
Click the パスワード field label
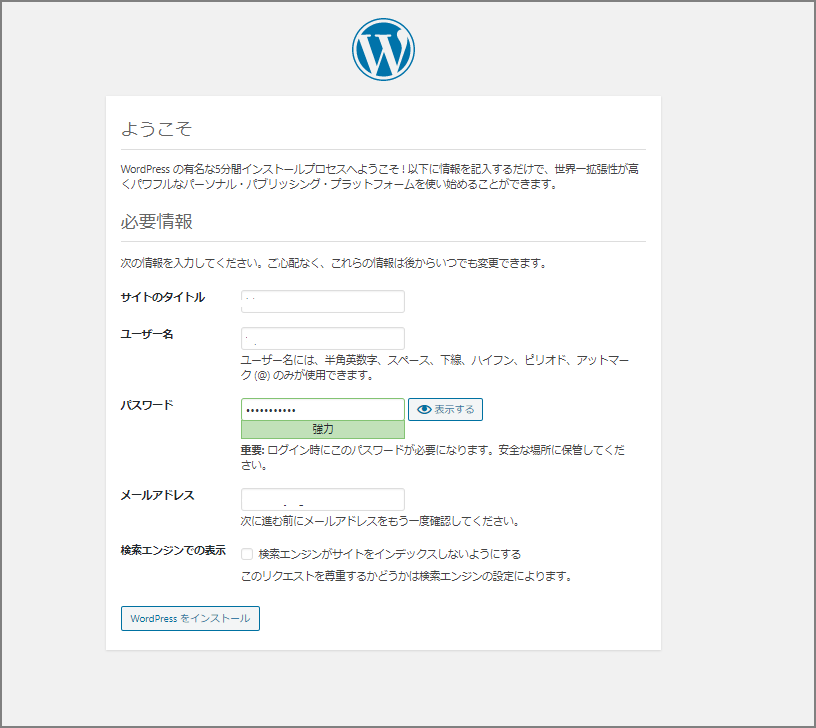[147, 405]
